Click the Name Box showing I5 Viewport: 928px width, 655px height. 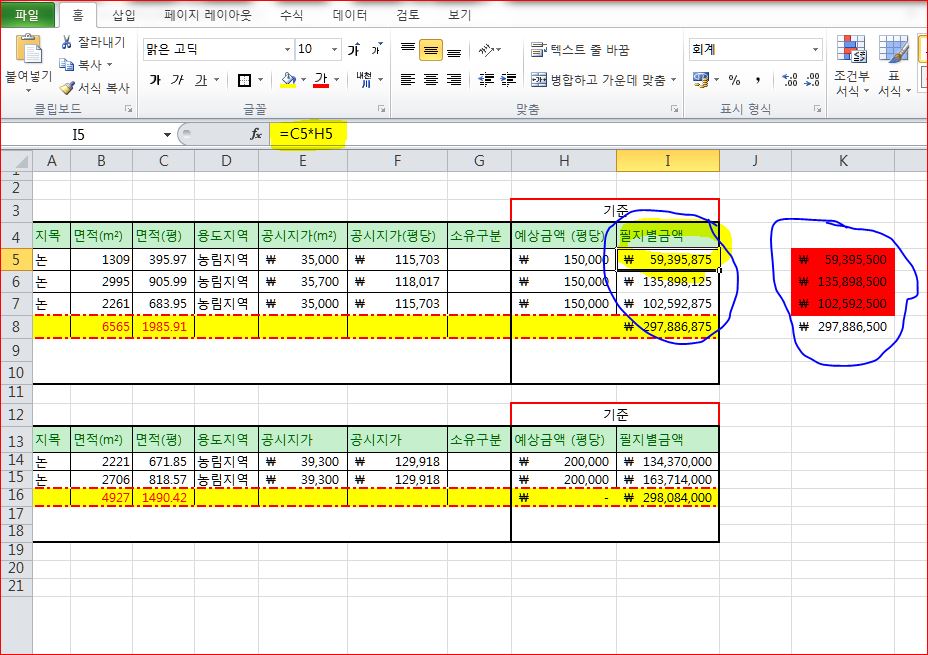88,135
